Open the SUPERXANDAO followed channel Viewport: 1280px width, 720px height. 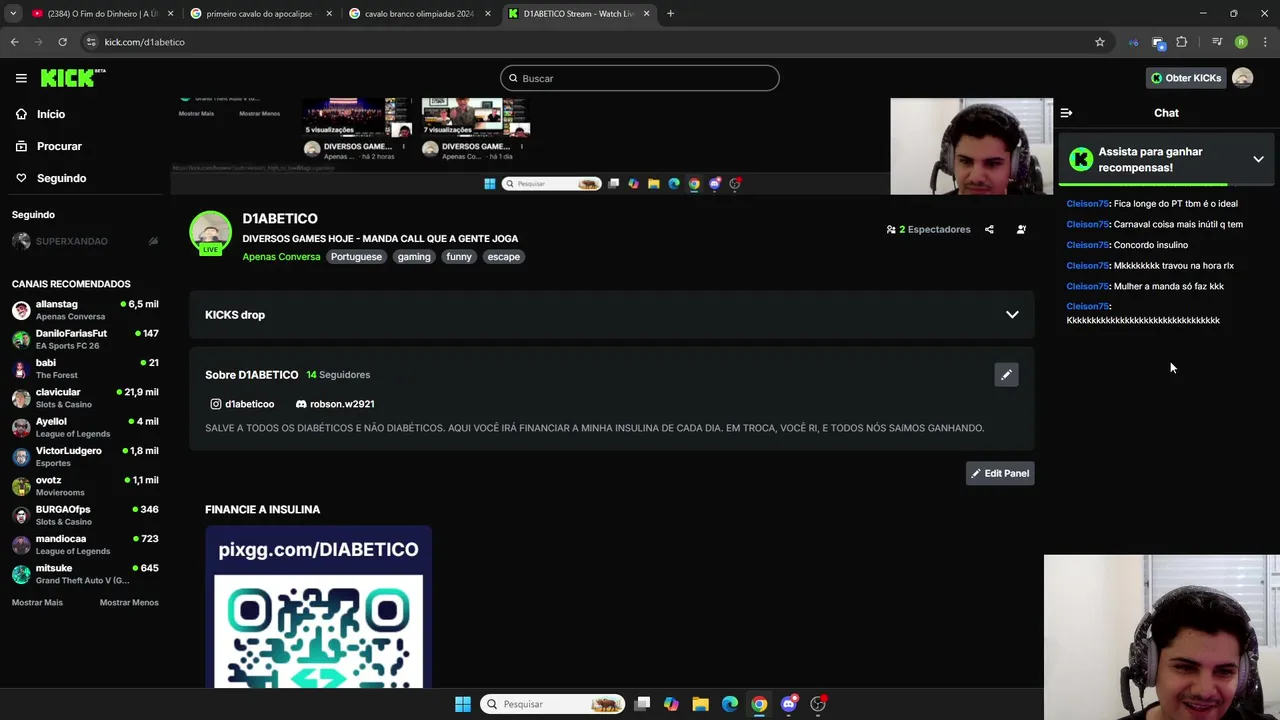coord(85,241)
